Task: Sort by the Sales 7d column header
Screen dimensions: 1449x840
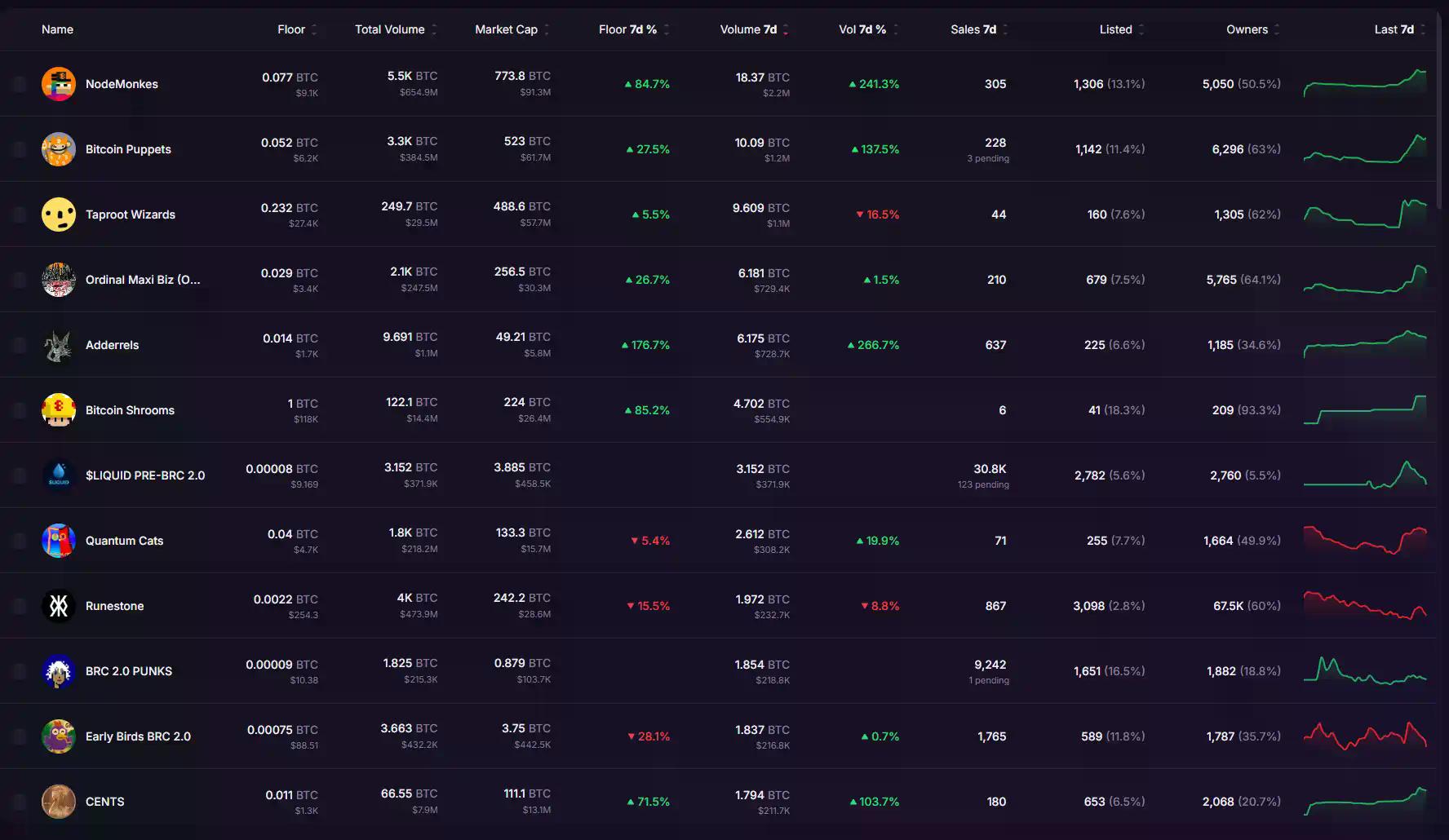Action: coord(973,29)
